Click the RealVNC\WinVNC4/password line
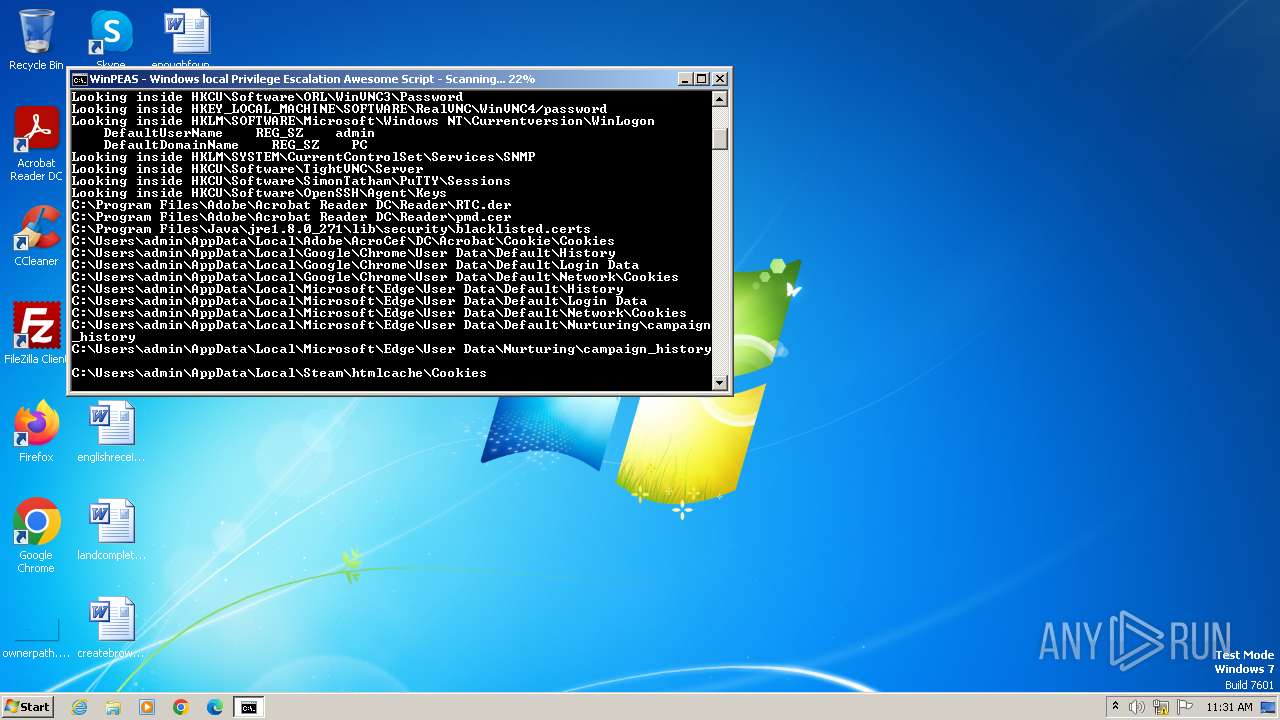This screenshot has width=1280, height=720. [x=339, y=109]
